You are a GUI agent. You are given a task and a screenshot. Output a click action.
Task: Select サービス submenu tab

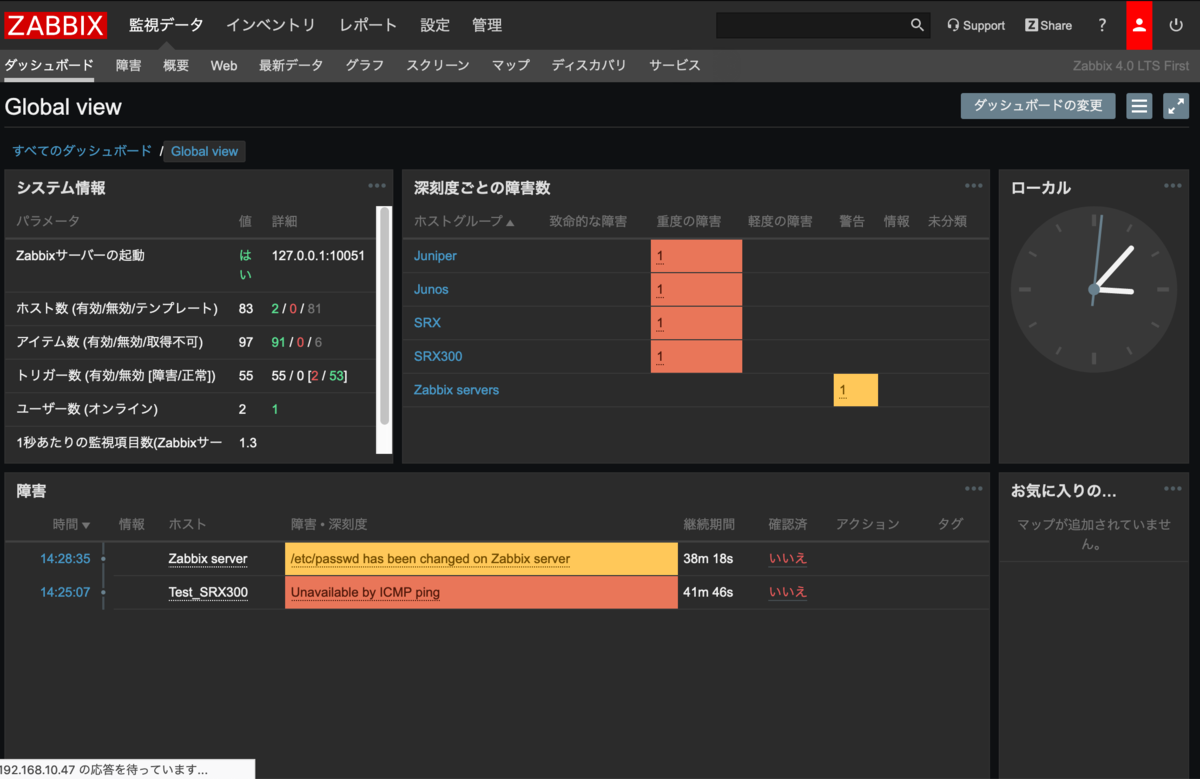click(675, 65)
